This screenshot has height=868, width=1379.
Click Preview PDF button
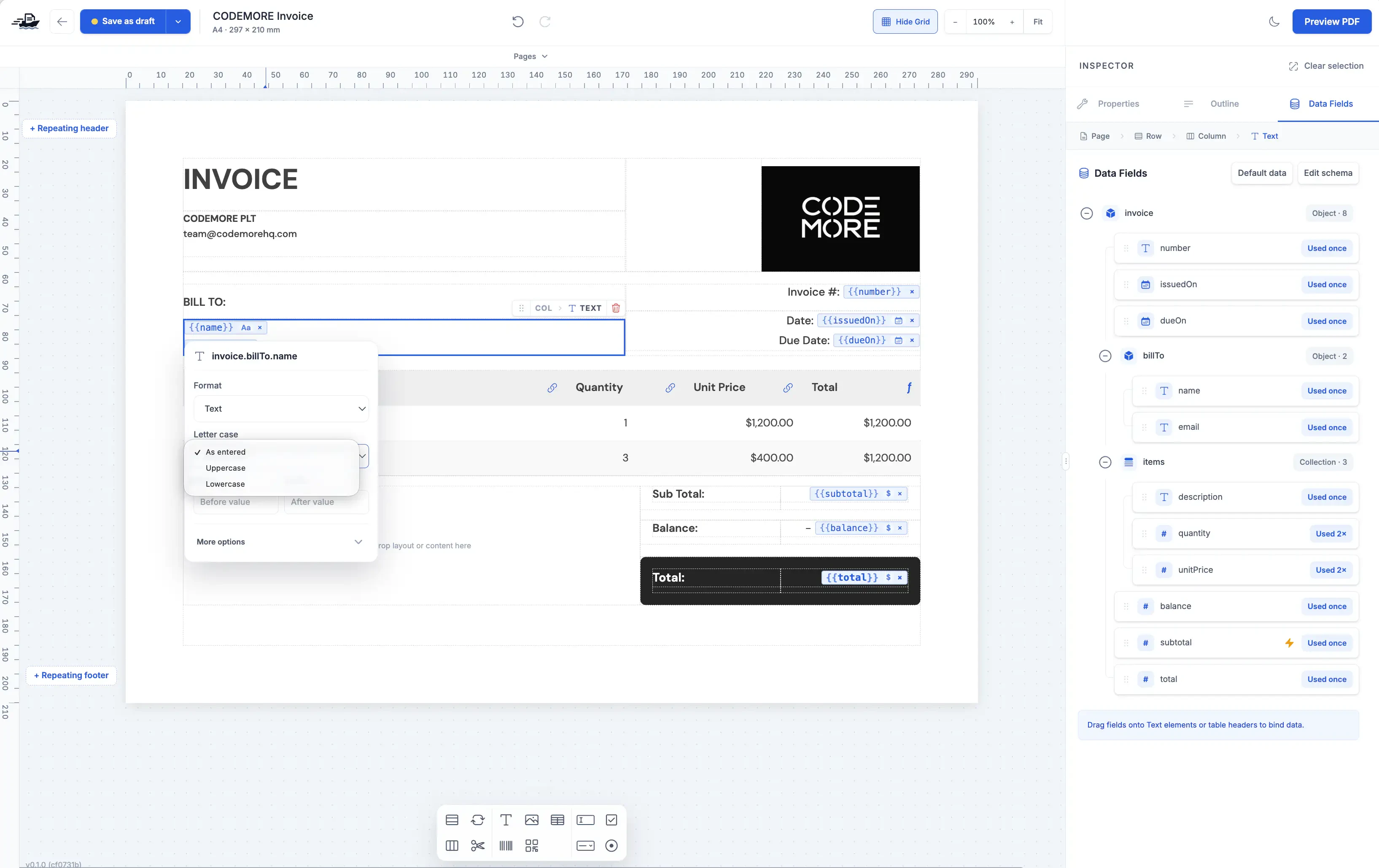tap(1331, 21)
